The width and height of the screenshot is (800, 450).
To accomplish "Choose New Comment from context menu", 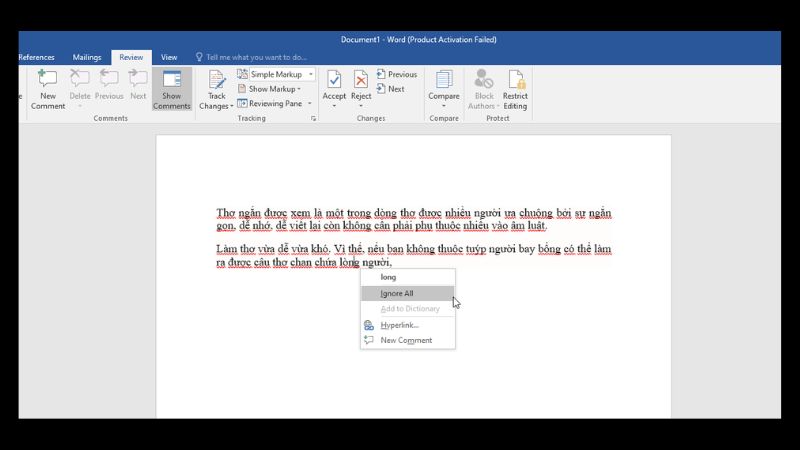I will point(407,340).
